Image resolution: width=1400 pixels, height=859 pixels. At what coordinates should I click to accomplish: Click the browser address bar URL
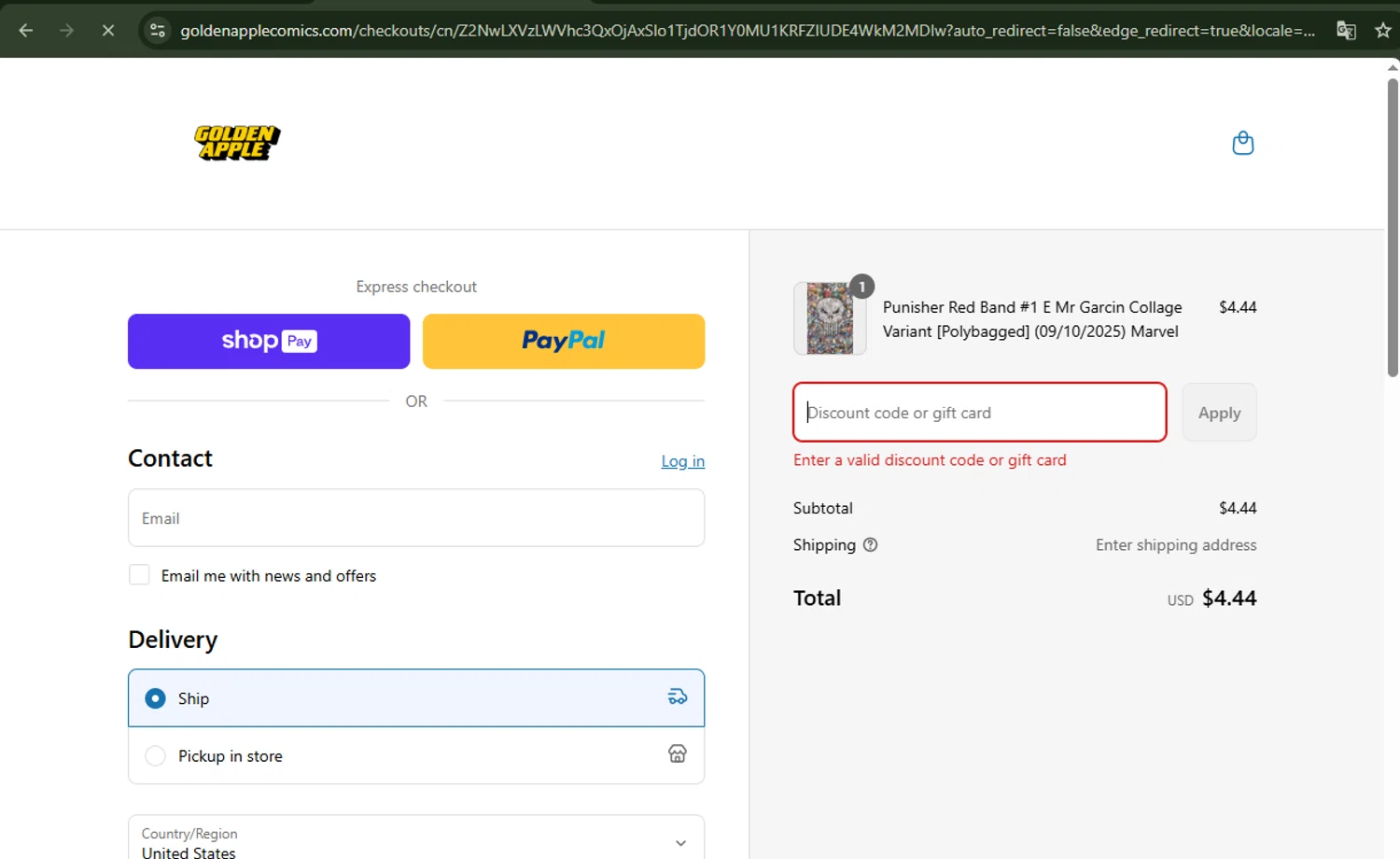747,31
